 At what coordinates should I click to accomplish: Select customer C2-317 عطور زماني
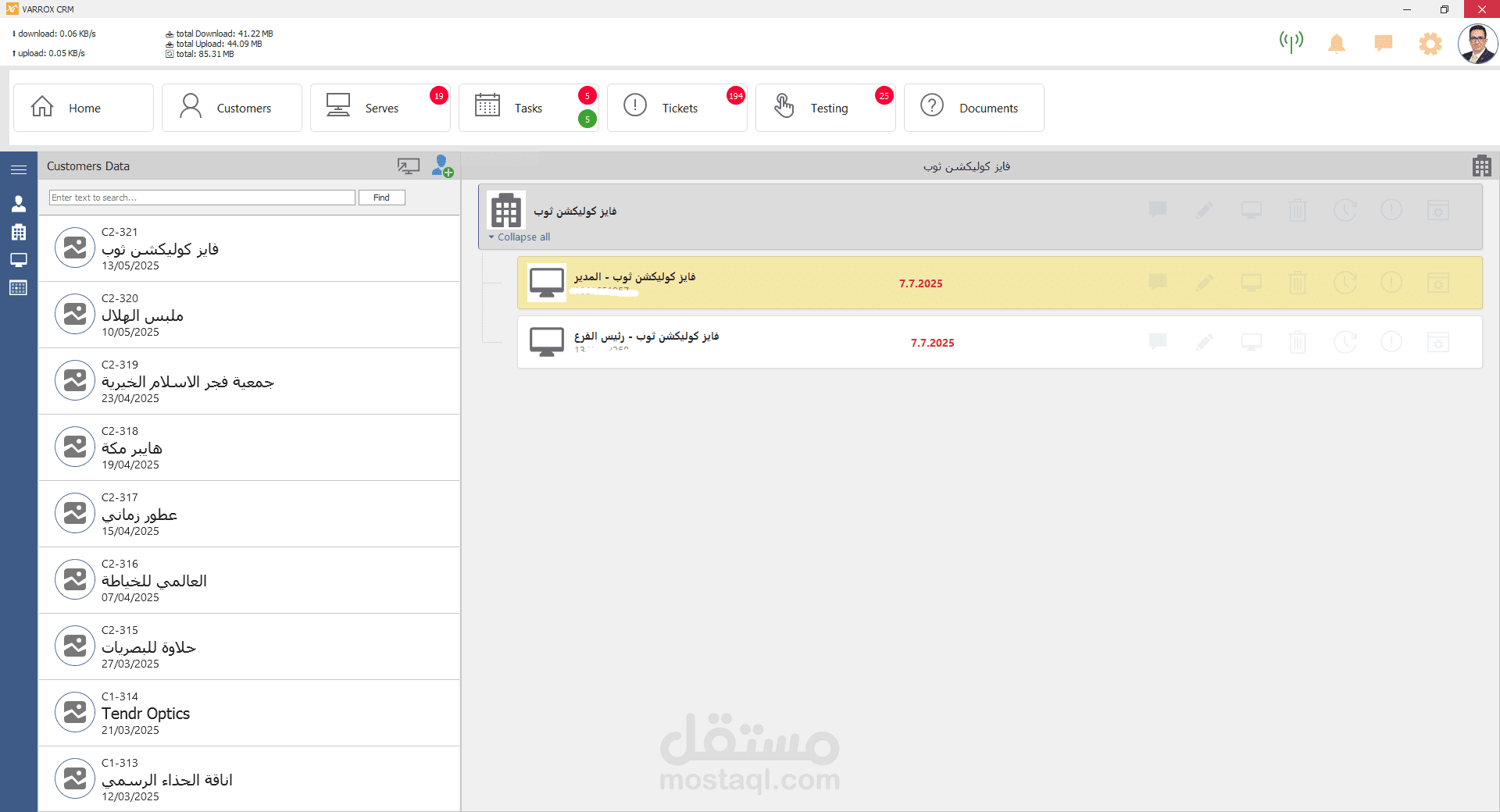[x=249, y=514]
